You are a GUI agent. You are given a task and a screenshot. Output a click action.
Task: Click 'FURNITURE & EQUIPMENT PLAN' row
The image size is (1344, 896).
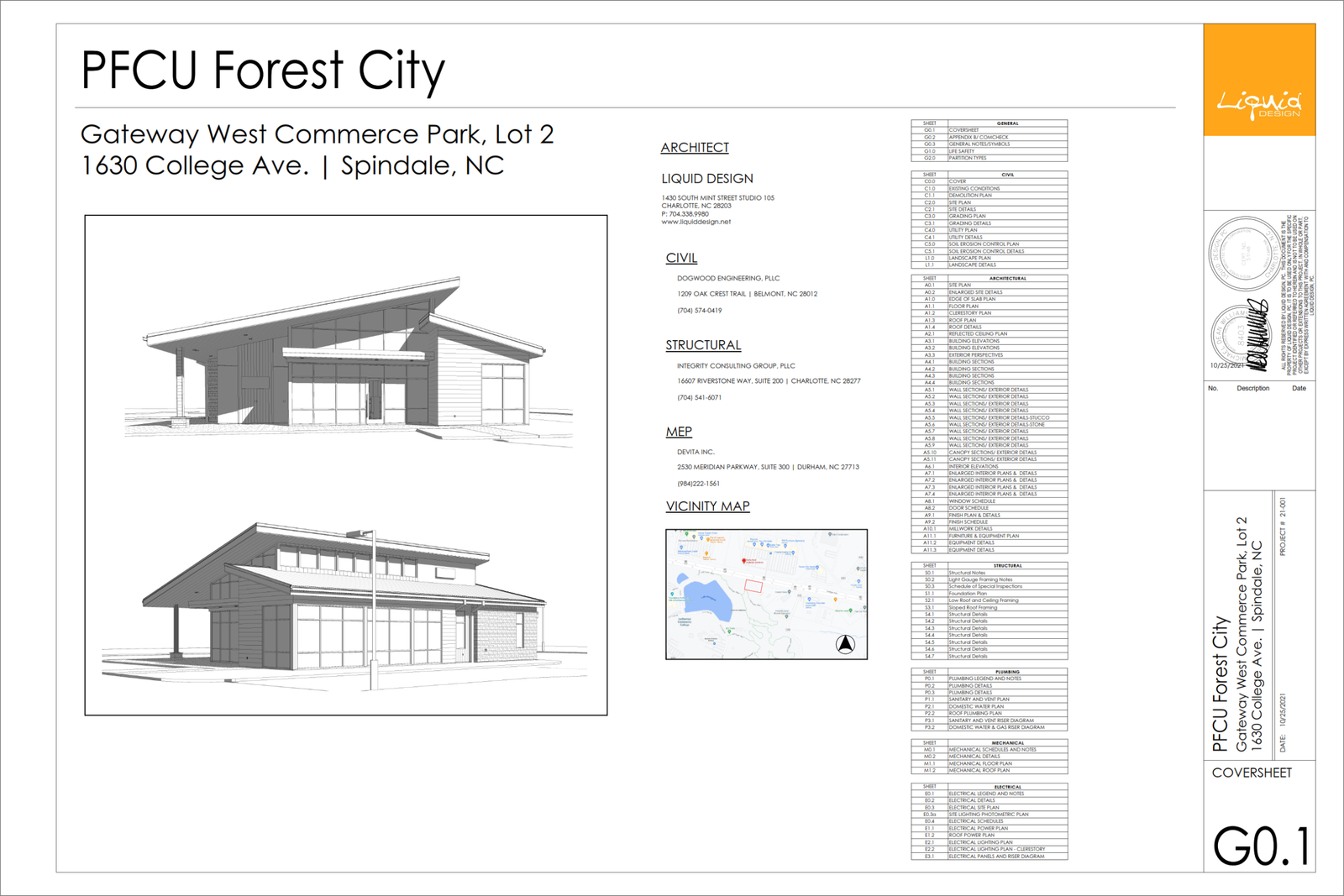990,536
